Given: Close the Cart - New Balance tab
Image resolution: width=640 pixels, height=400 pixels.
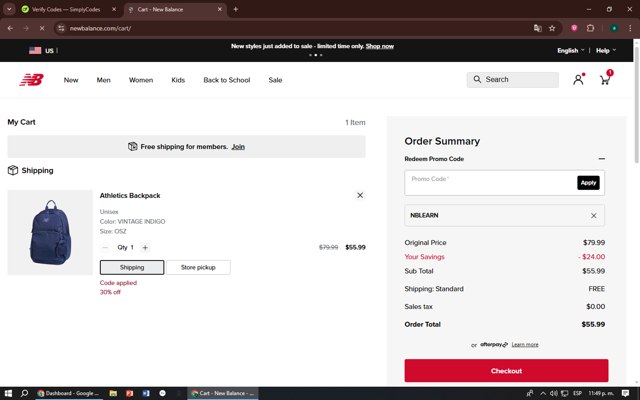Looking at the screenshot, I should [x=220, y=9].
